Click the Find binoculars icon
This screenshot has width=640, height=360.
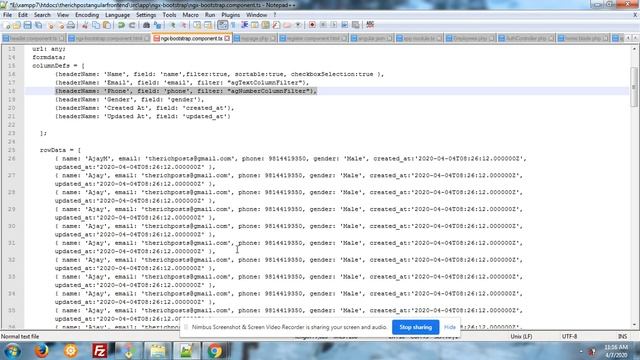coord(146,25)
